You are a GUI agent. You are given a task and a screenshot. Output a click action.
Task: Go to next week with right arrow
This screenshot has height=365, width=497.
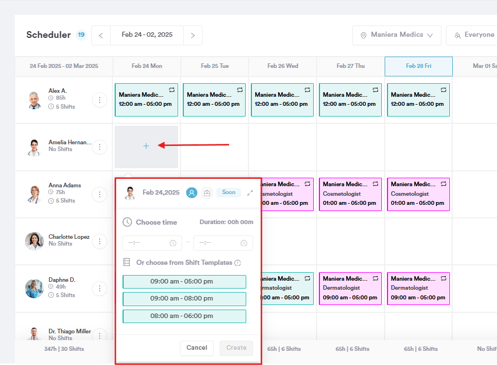point(193,35)
